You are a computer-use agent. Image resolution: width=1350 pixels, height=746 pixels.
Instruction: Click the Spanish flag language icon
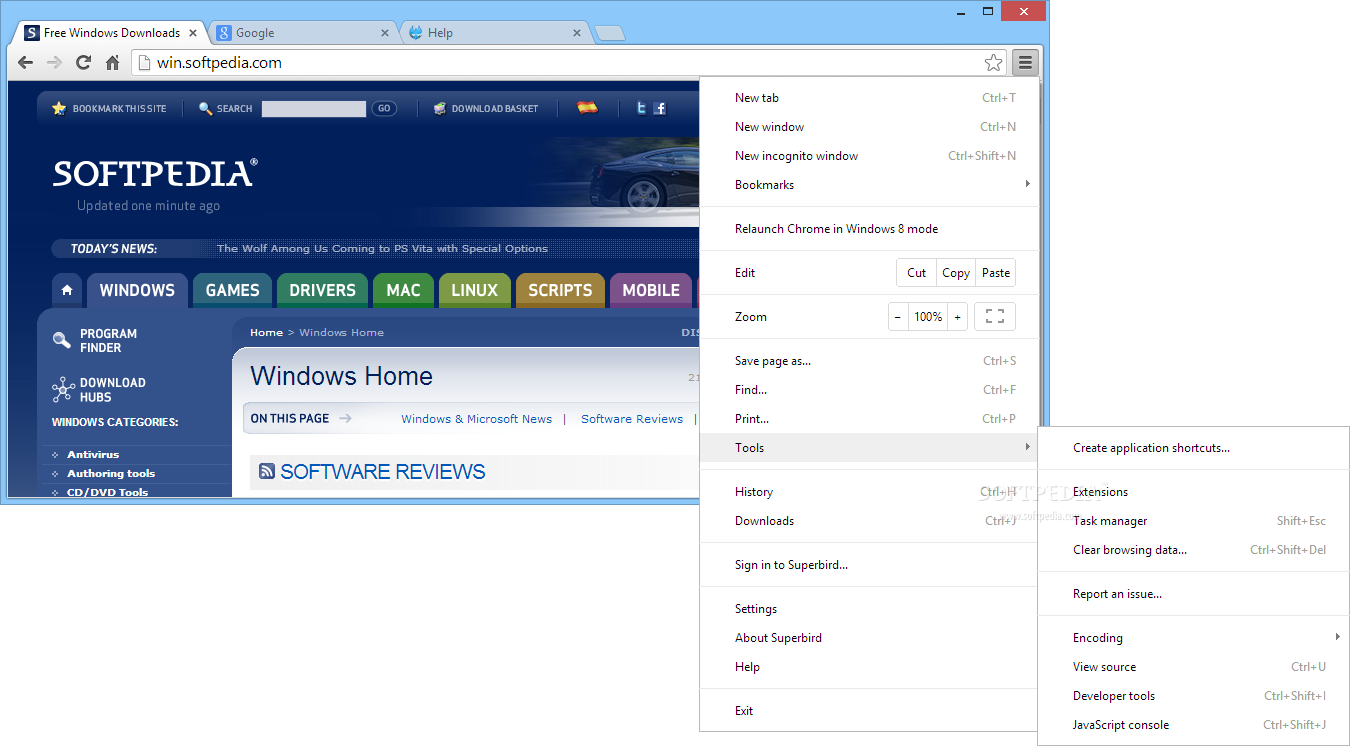tap(587, 108)
